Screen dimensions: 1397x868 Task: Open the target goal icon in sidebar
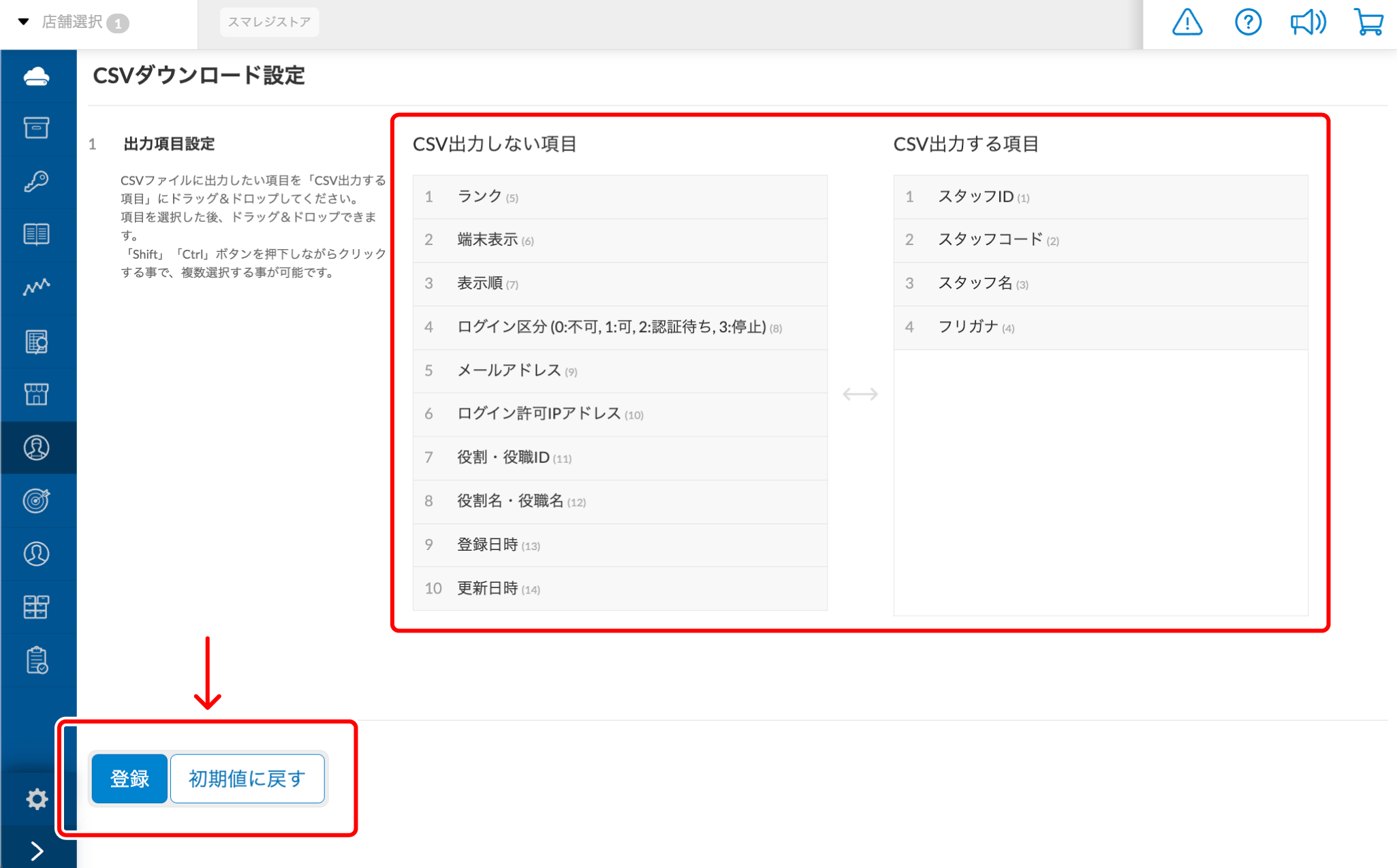37,500
